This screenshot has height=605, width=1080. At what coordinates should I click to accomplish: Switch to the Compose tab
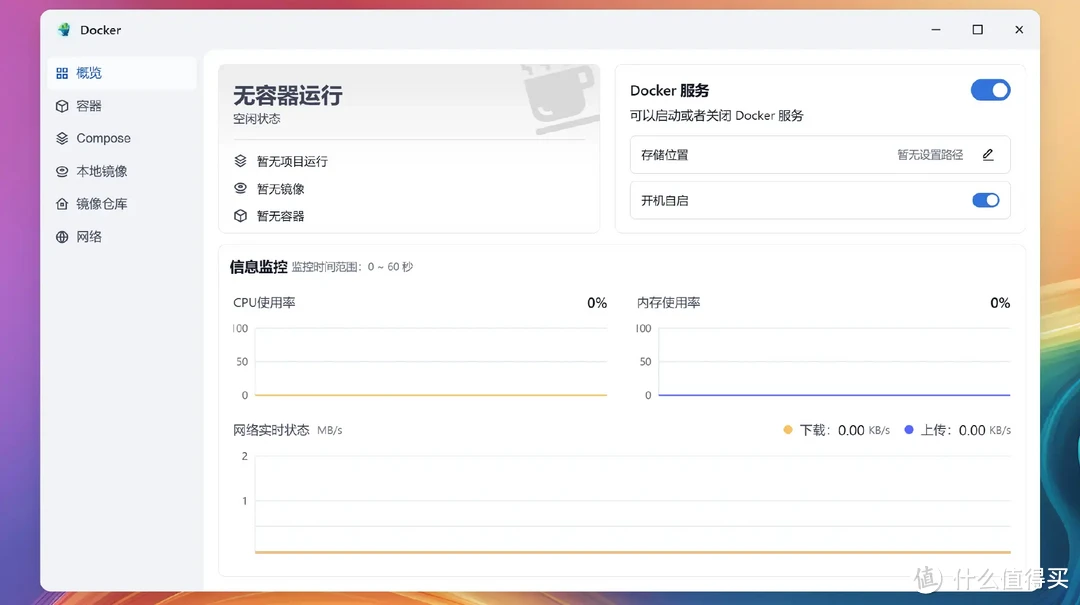103,139
